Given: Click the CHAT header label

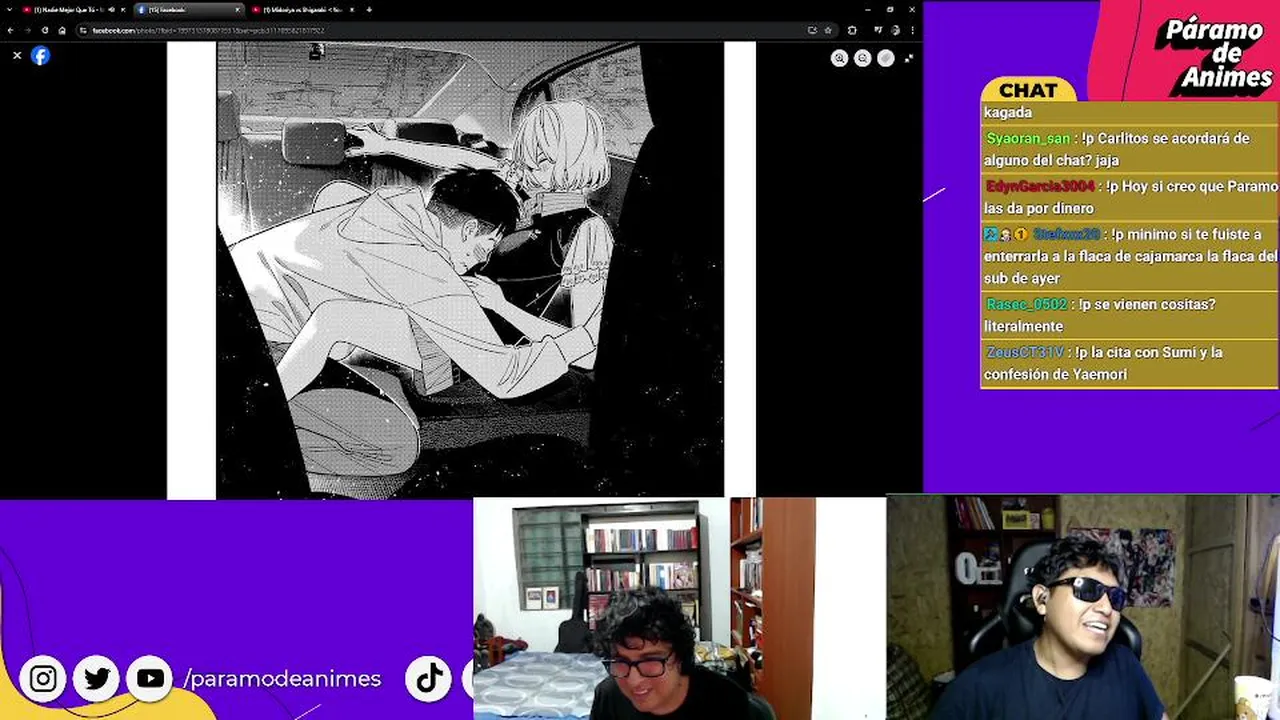Looking at the screenshot, I should 1028,91.
